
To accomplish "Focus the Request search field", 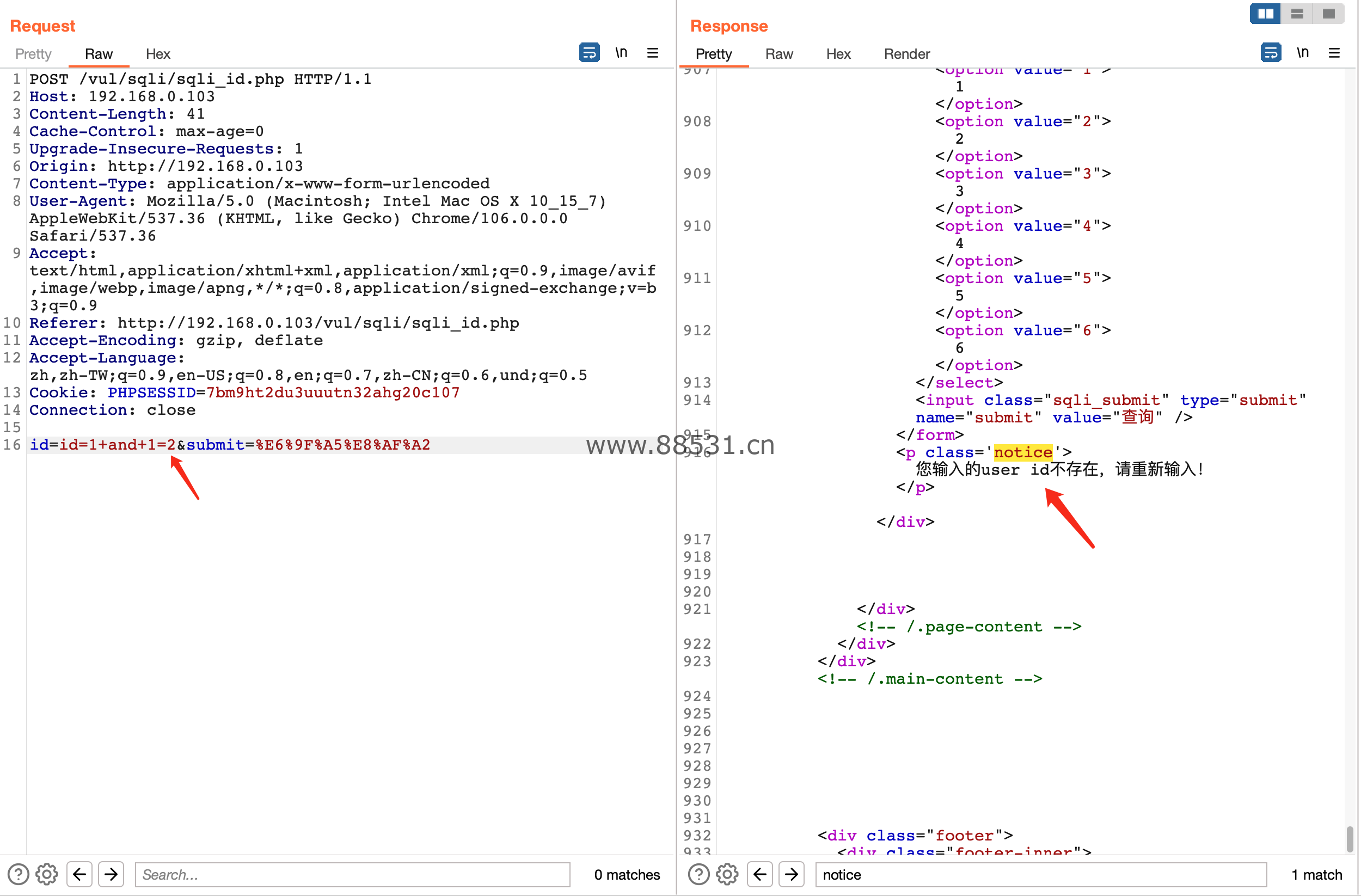I will [x=352, y=874].
